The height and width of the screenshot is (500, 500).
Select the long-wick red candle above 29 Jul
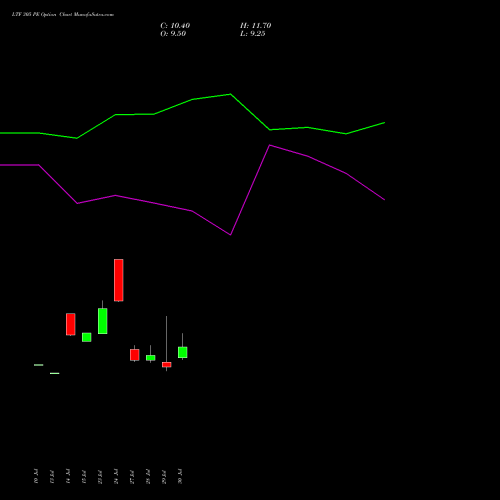167,364
